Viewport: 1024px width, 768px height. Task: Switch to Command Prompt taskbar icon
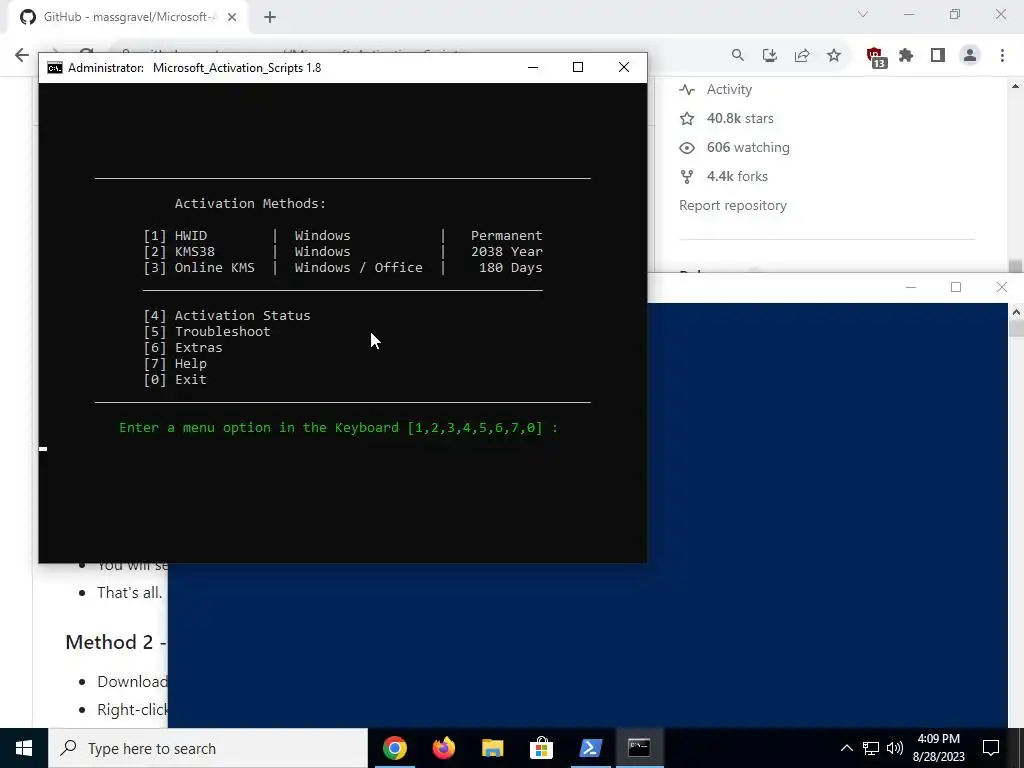tap(639, 748)
